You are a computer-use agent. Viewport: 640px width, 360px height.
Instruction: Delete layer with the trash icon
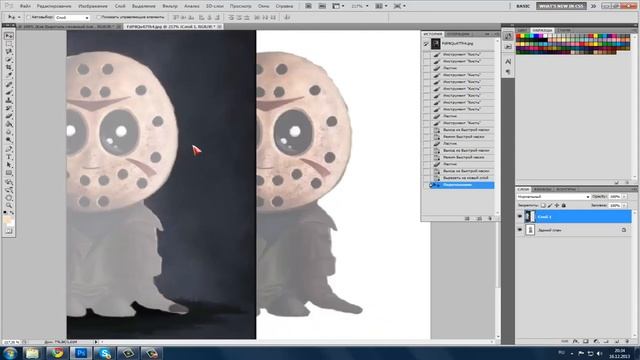(627, 341)
